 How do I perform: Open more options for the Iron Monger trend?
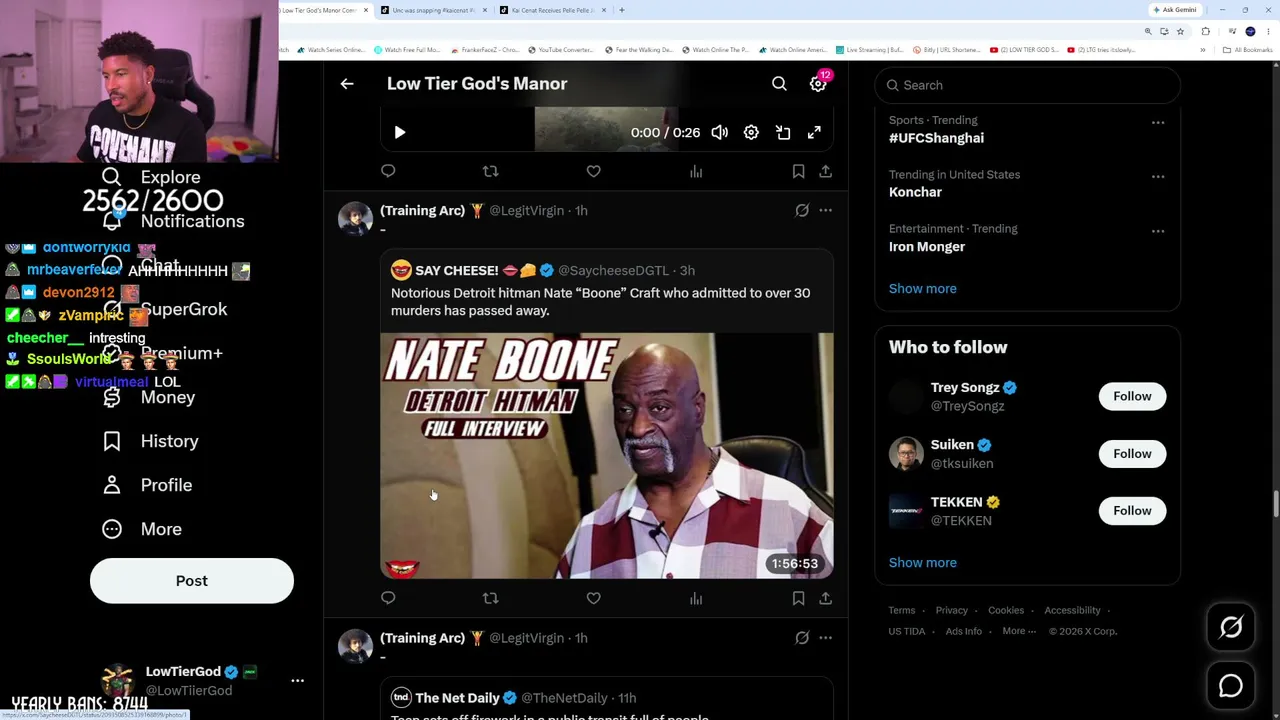click(1158, 231)
